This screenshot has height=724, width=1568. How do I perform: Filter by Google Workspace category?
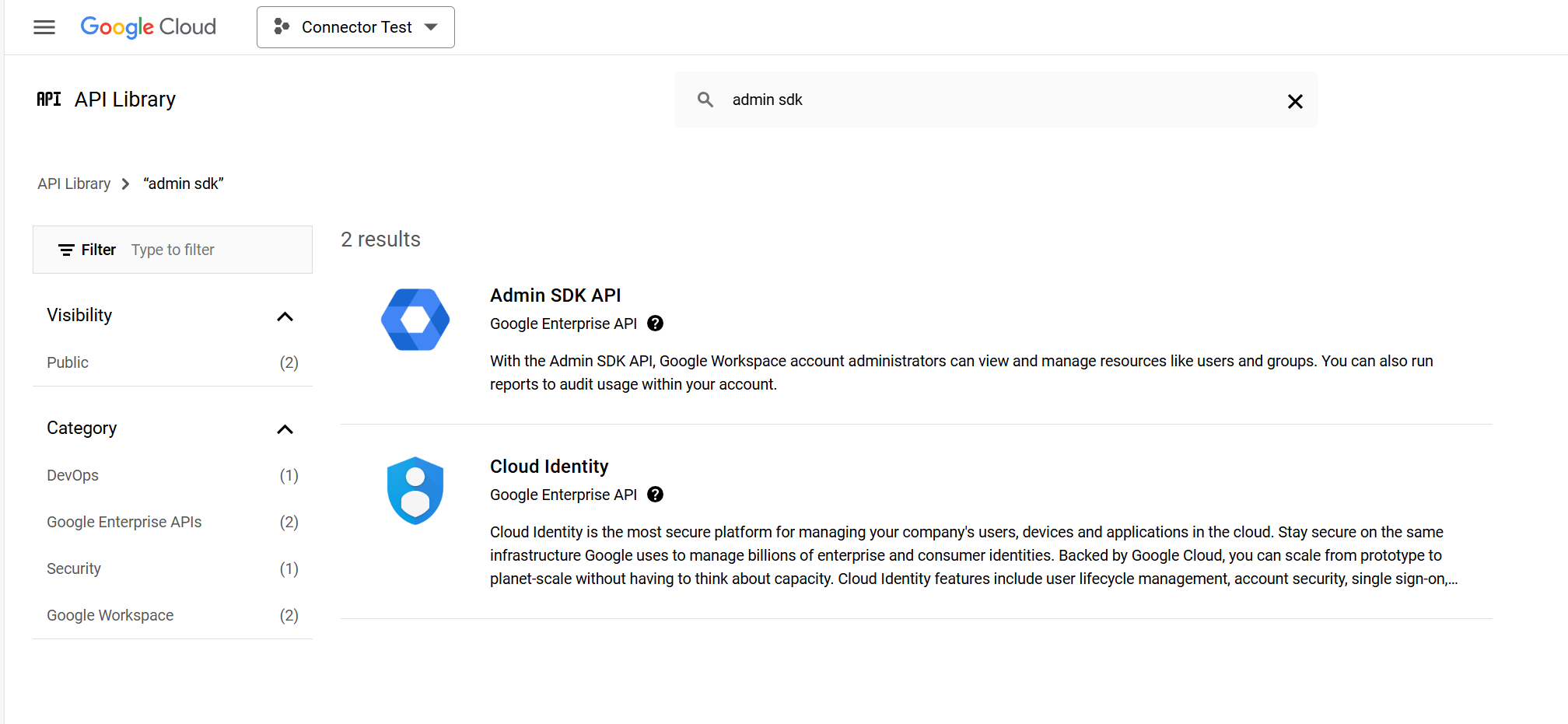tap(173, 615)
